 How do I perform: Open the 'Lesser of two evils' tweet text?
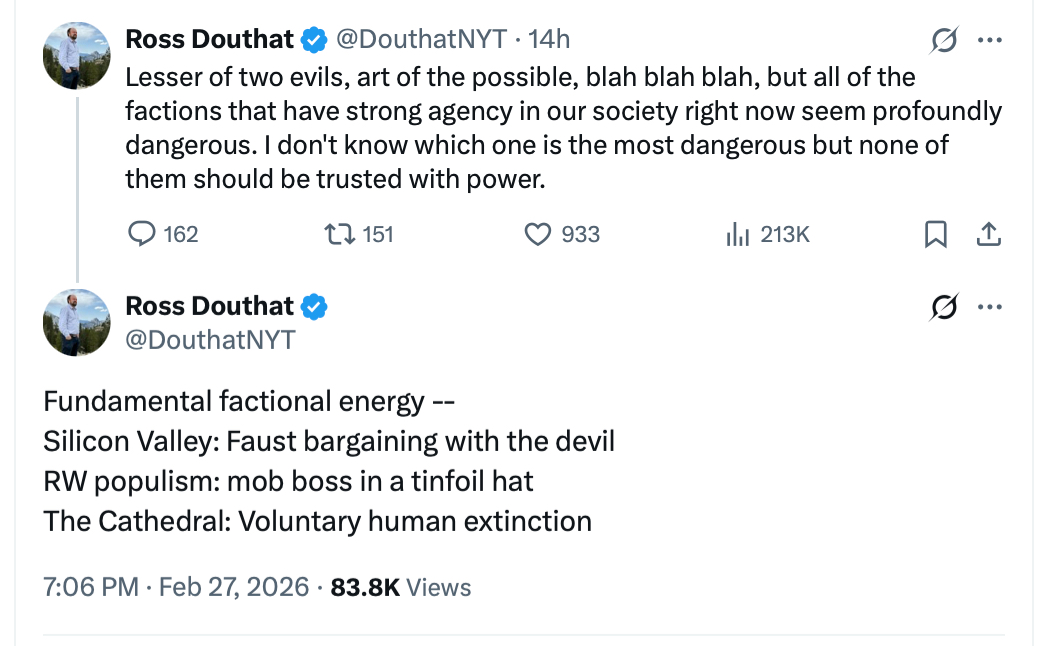(560, 128)
